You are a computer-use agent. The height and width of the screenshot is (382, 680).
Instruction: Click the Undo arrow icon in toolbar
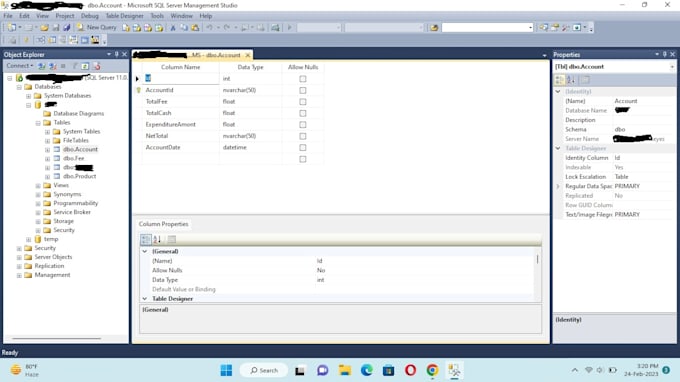[209, 28]
